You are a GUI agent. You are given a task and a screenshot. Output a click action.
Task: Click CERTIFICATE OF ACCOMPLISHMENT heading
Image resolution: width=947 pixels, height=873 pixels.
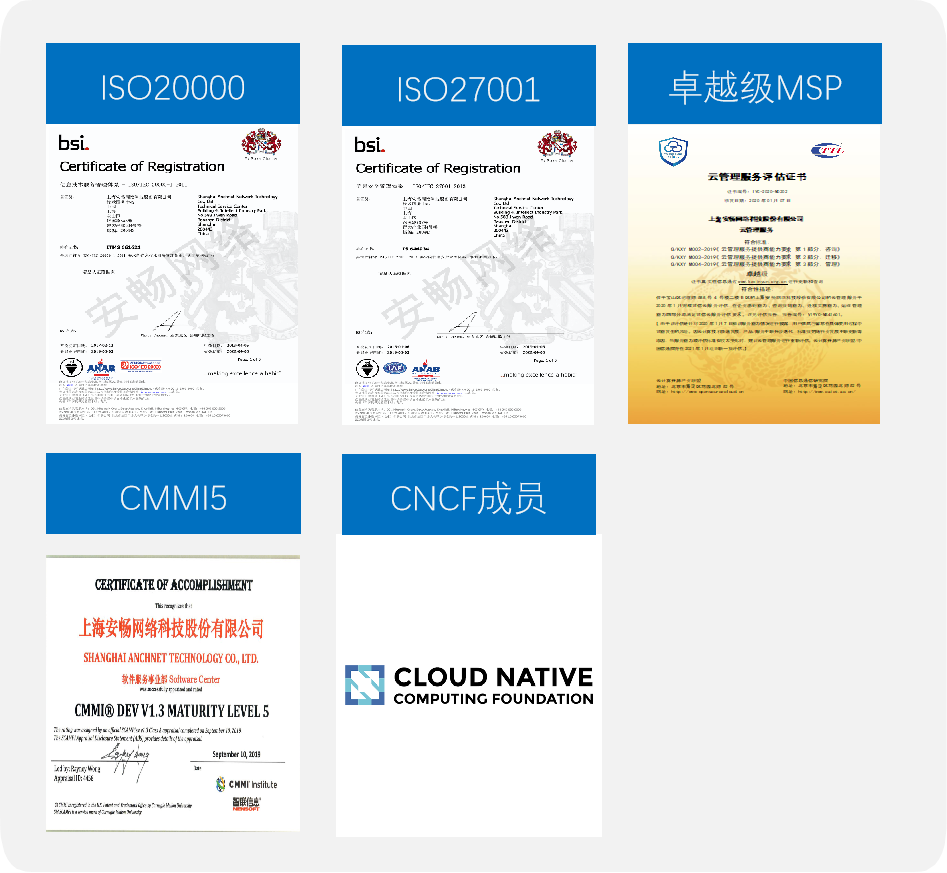pos(173,585)
